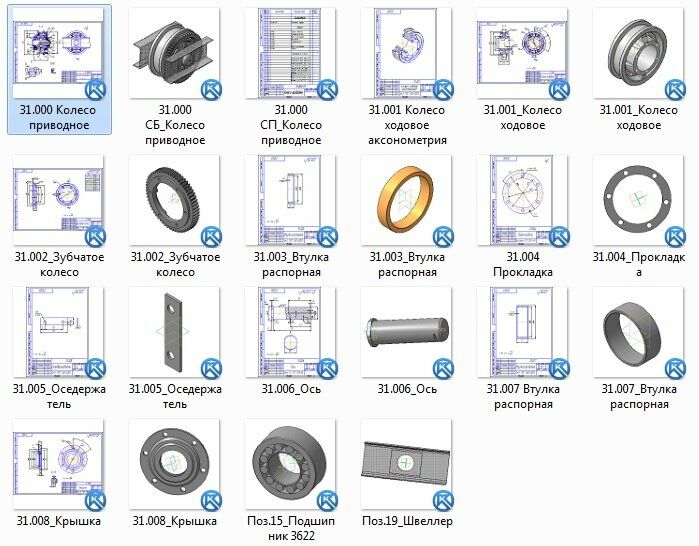Screen dimensions: 699x546
Task: Click the 31.001 Колесо ходовое аксонометрия file
Action: coord(407,53)
